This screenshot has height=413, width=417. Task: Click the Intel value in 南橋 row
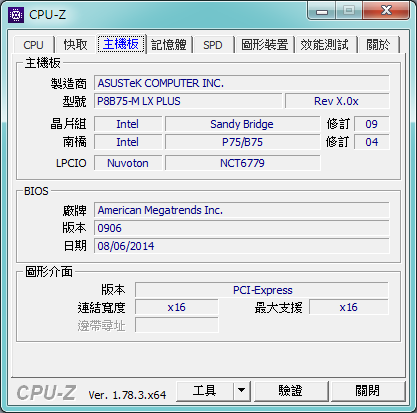pyautogui.click(x=128, y=142)
